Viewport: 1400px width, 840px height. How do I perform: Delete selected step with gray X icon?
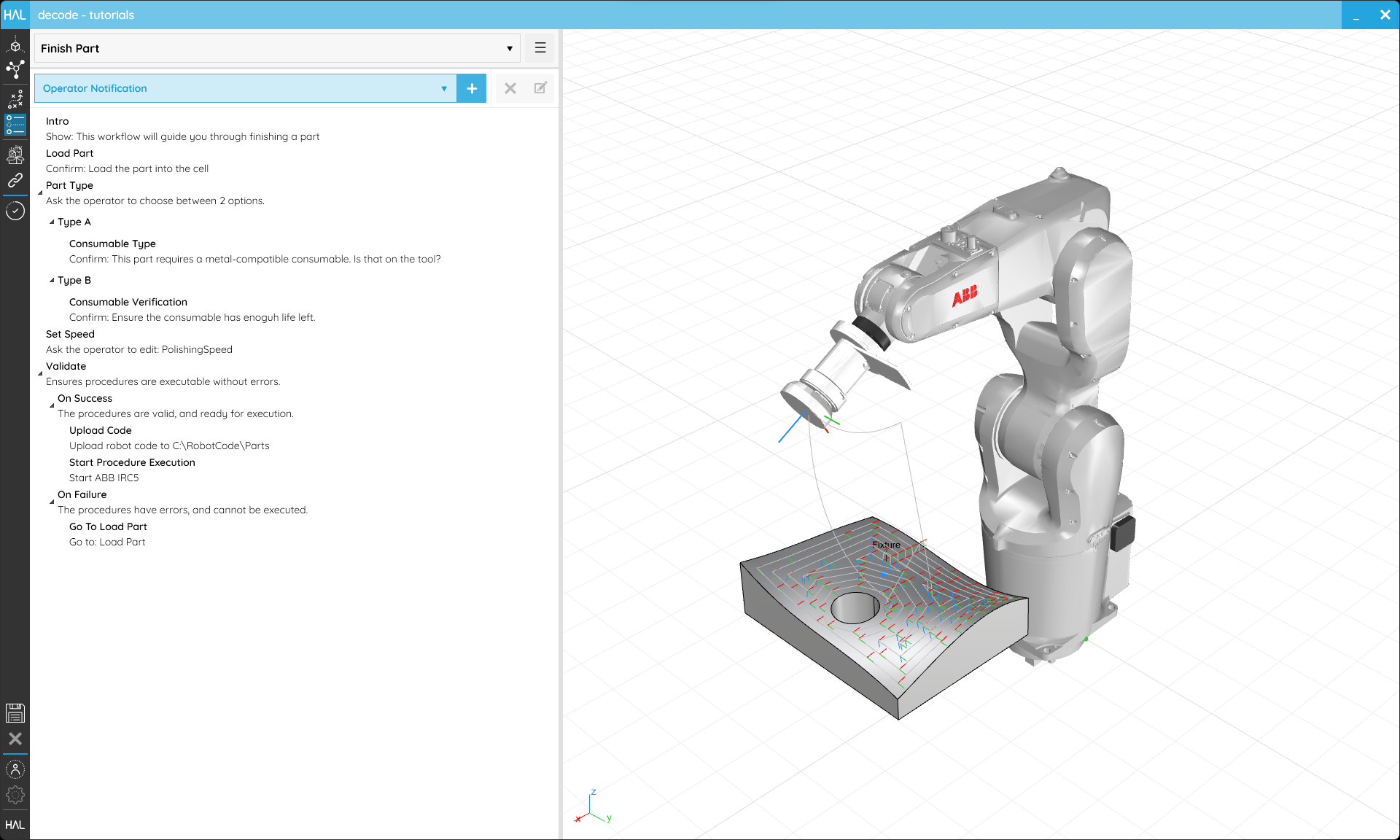(510, 88)
